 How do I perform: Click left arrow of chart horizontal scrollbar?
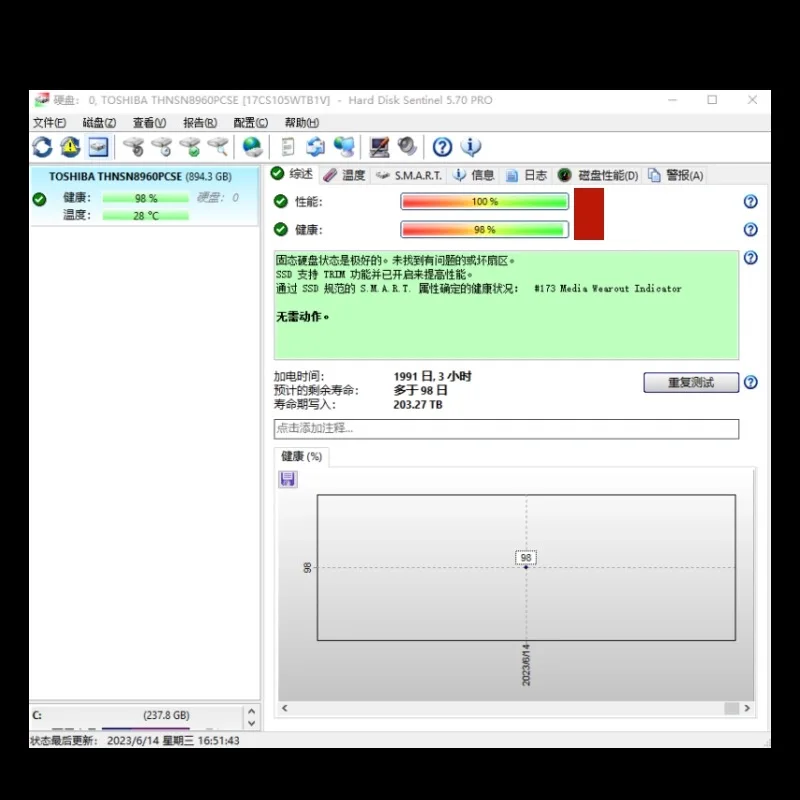[x=285, y=708]
